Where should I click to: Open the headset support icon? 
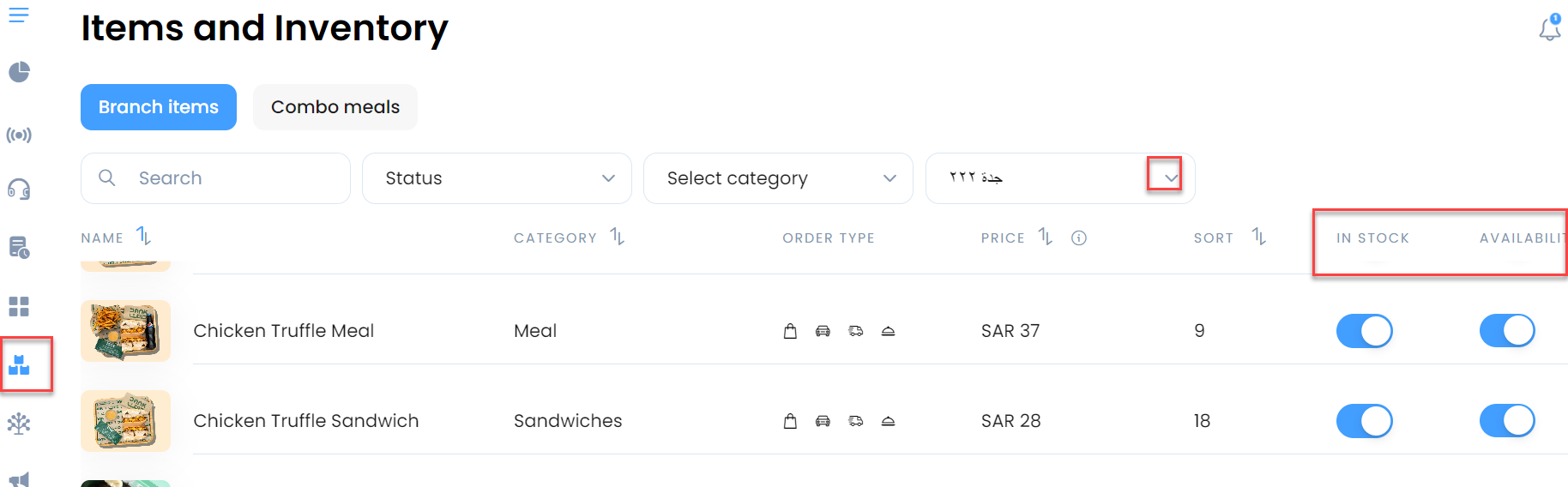tap(19, 189)
